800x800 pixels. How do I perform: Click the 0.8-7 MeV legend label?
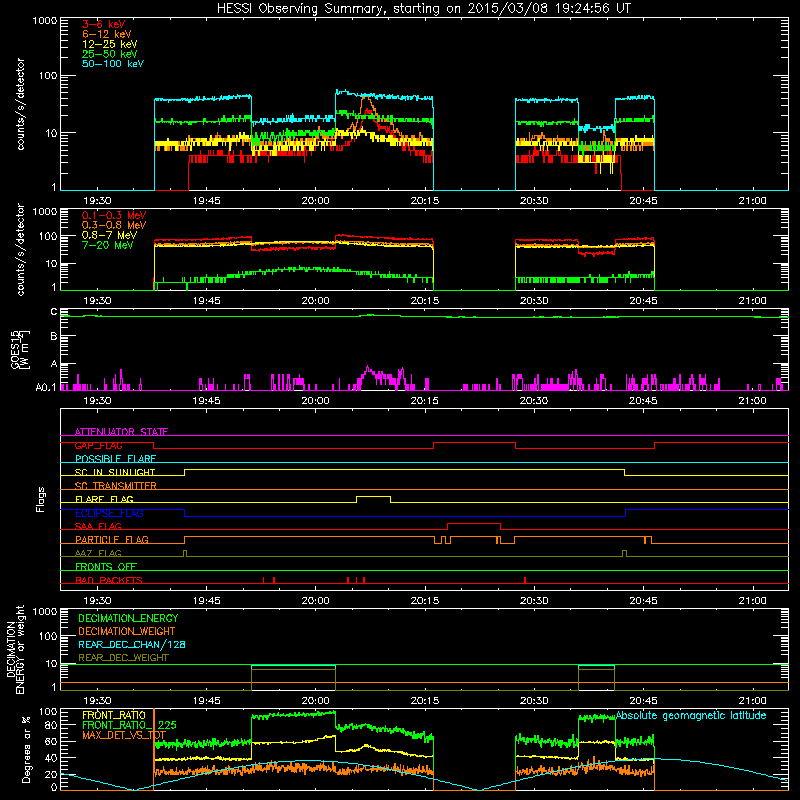pos(110,235)
